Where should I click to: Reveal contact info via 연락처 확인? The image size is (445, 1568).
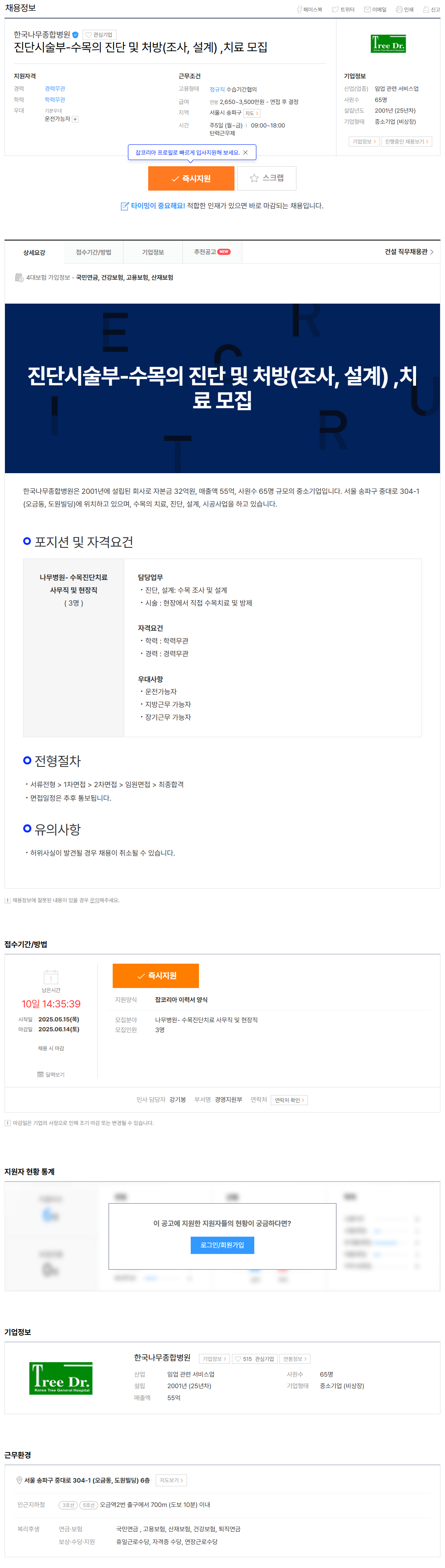pos(289,1100)
